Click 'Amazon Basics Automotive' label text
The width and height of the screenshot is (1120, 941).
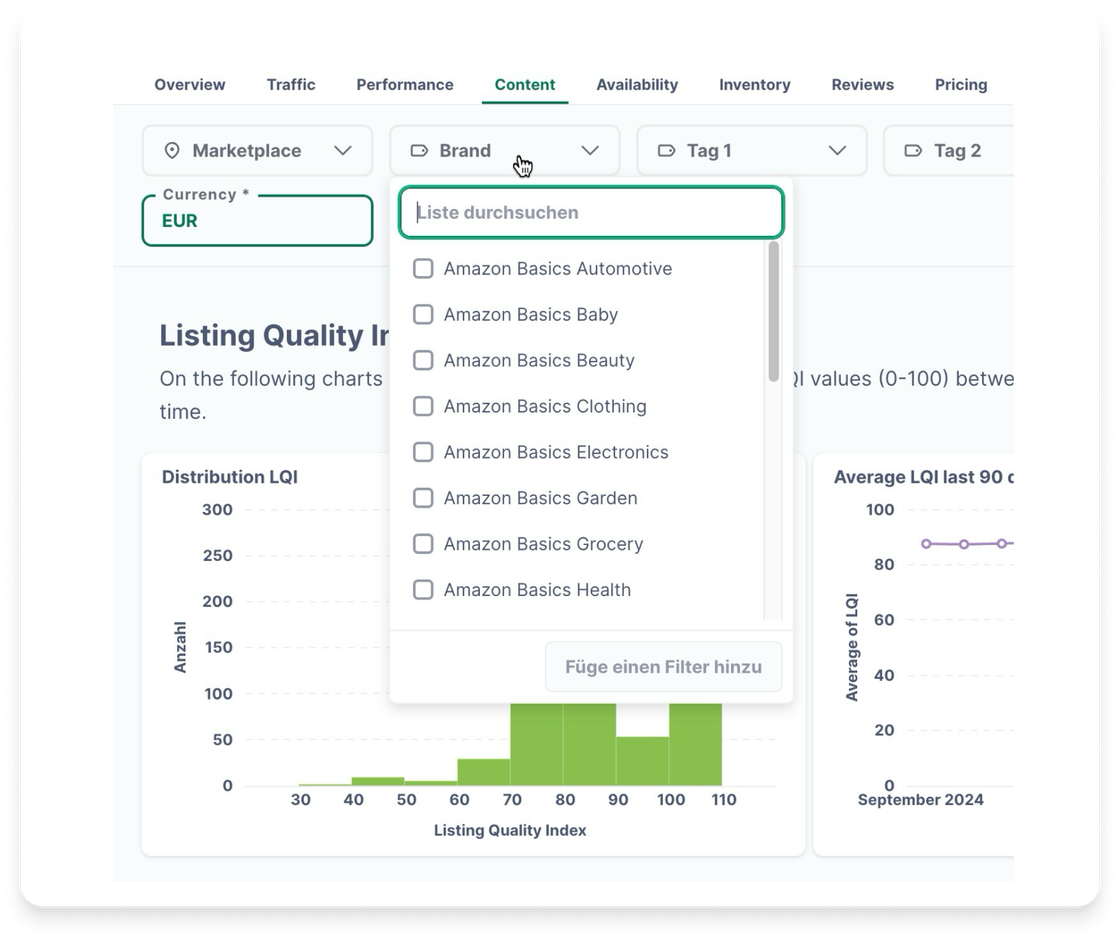(x=558, y=269)
